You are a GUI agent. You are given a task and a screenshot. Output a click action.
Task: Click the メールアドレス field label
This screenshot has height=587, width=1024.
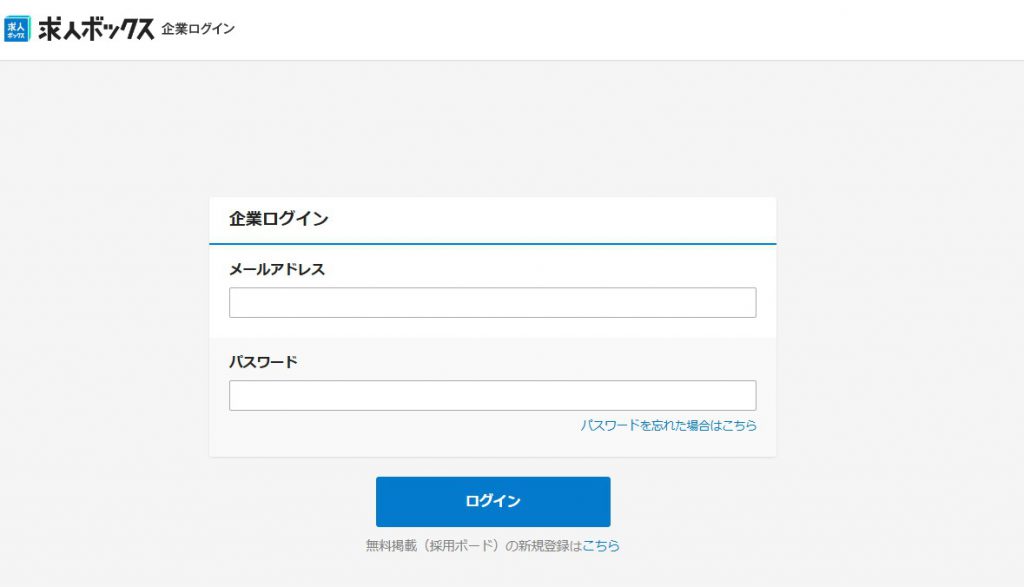point(277,269)
